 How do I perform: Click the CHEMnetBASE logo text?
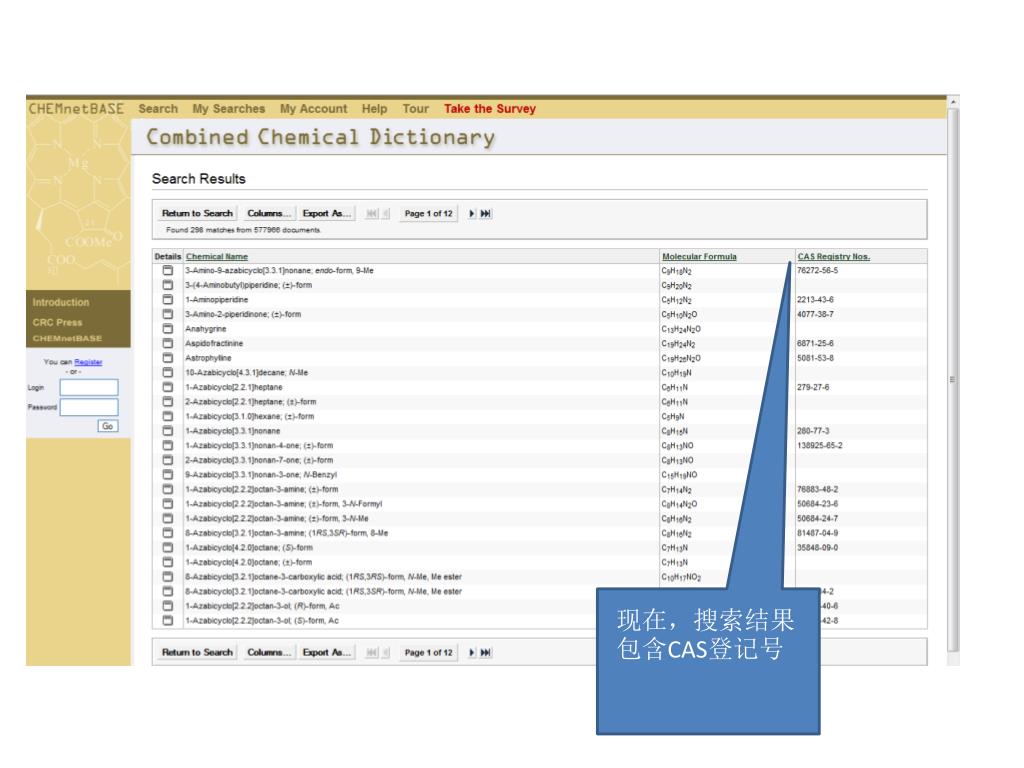point(76,108)
